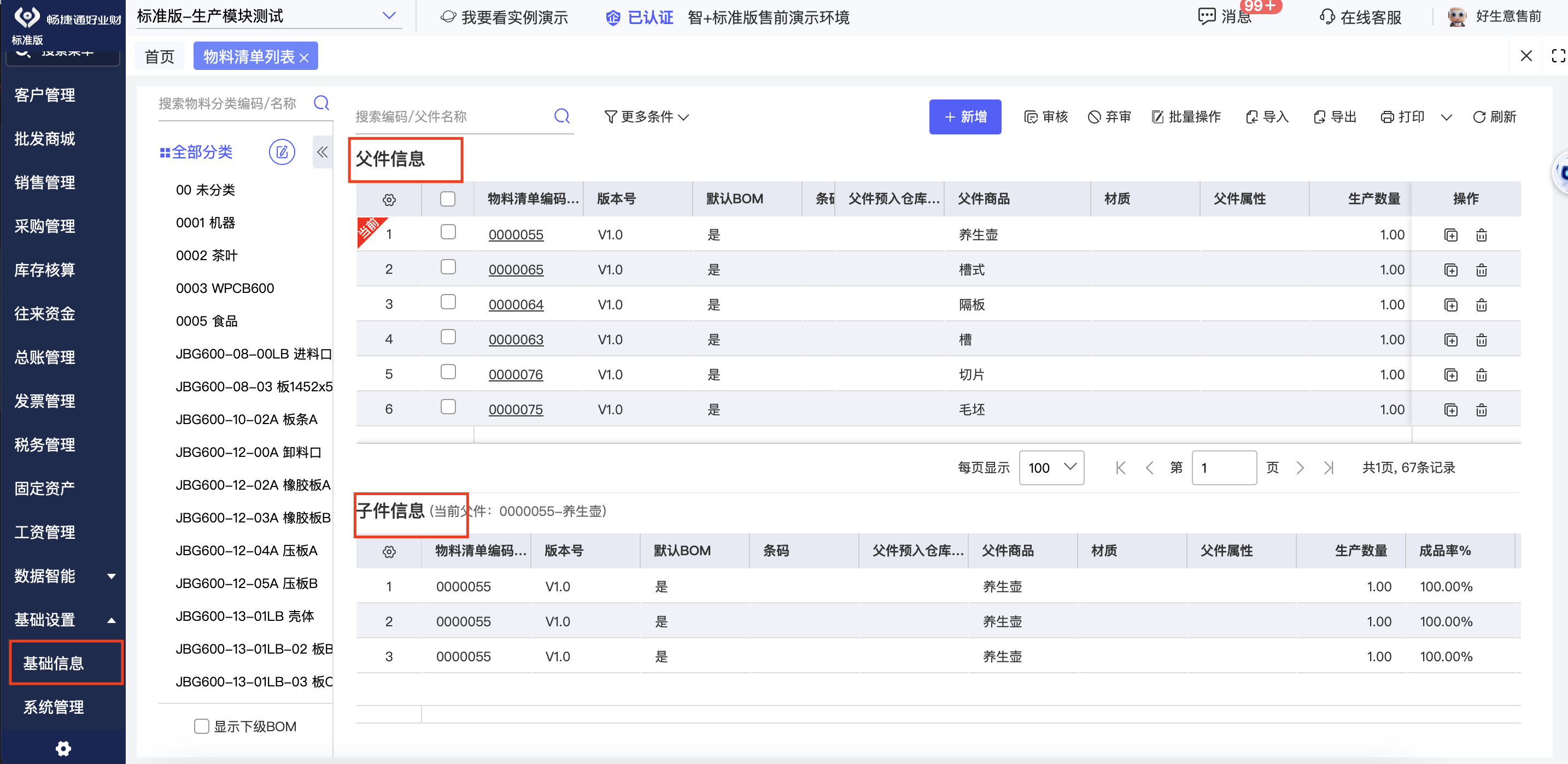Viewport: 1568px width, 764px height.
Task: Go to the first page of results
Action: click(x=1120, y=468)
